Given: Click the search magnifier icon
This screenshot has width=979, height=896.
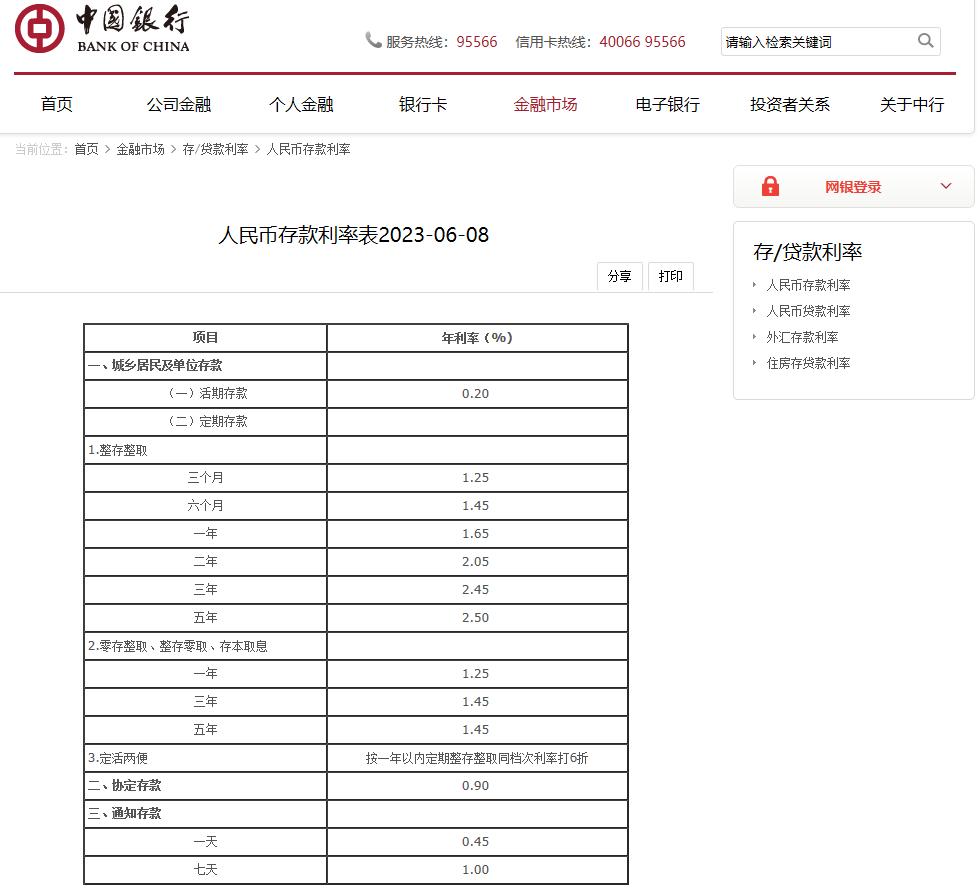Looking at the screenshot, I should click(x=925, y=41).
